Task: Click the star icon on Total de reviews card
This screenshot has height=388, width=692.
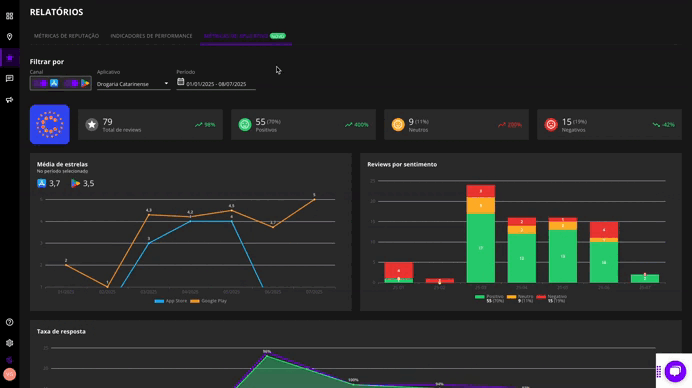Action: (92, 124)
